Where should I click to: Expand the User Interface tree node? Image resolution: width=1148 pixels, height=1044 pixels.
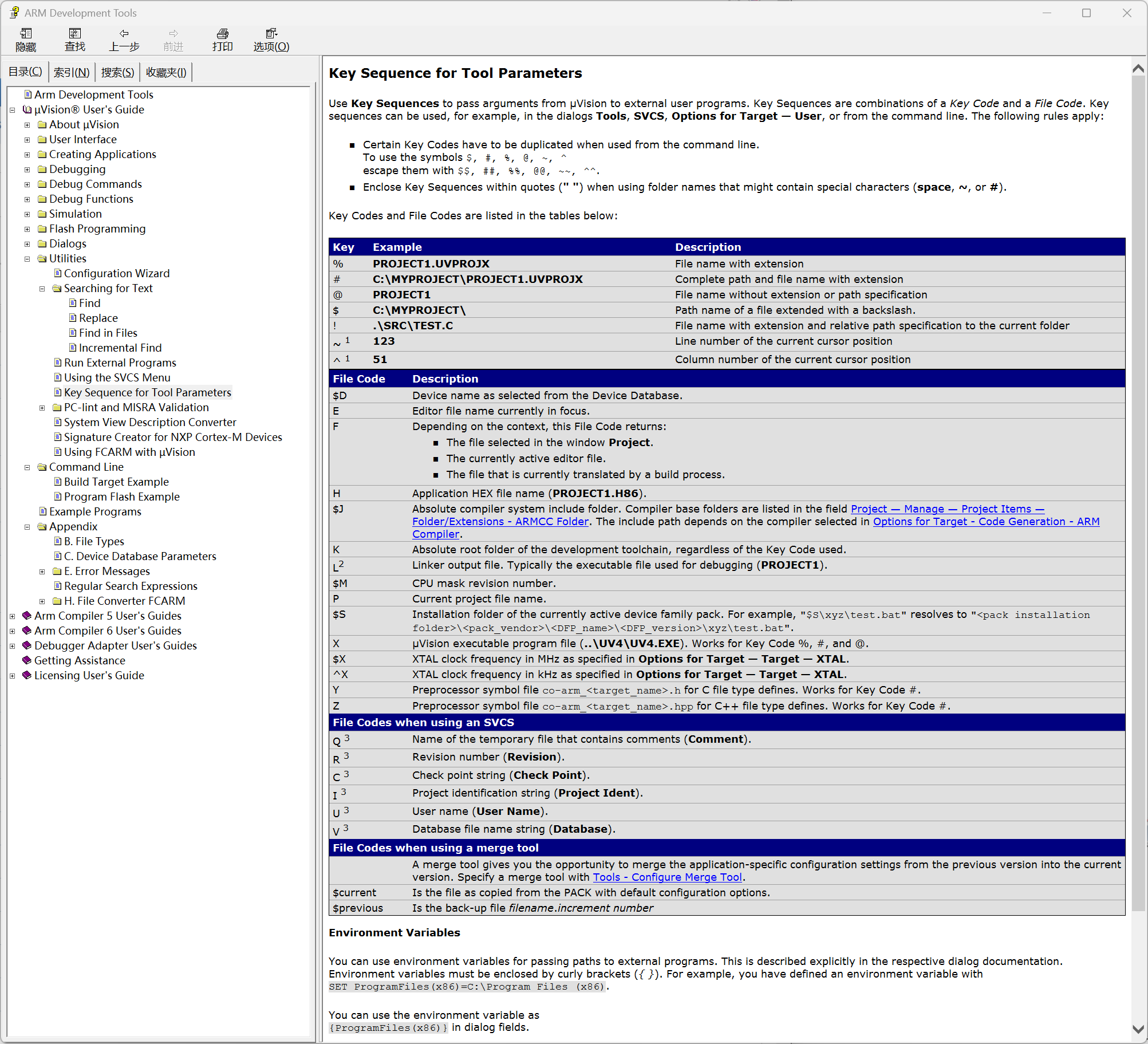coord(27,140)
